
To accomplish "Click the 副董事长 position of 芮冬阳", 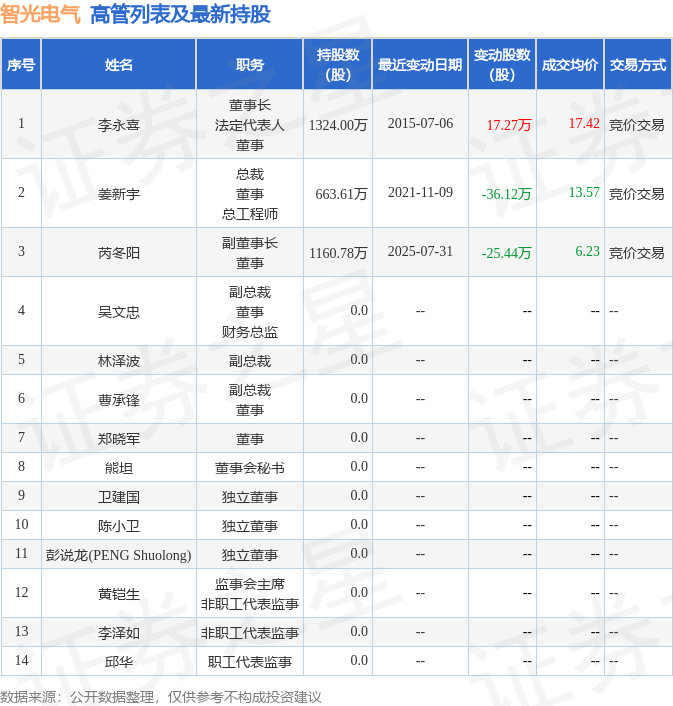I will click(x=250, y=243).
